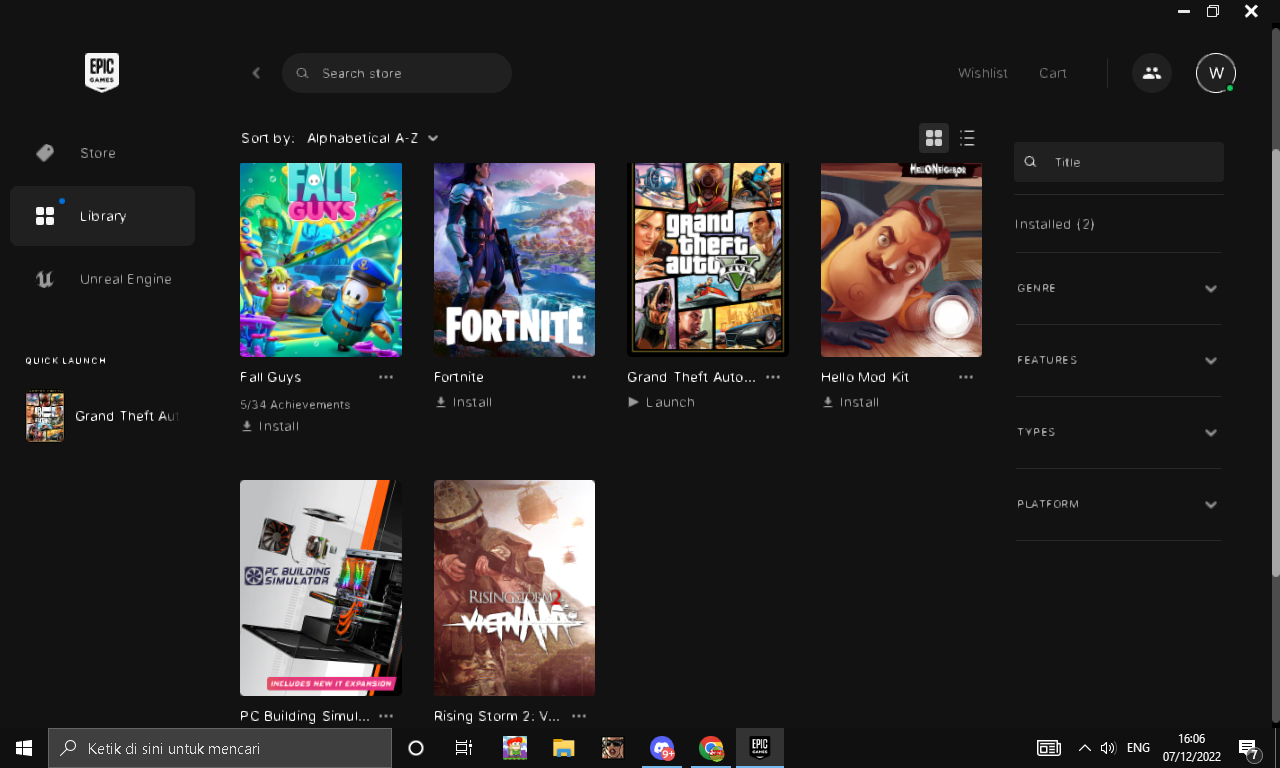Open the Sort by Alphabetical A-Z dropdown
1280x768 pixels.
[372, 138]
